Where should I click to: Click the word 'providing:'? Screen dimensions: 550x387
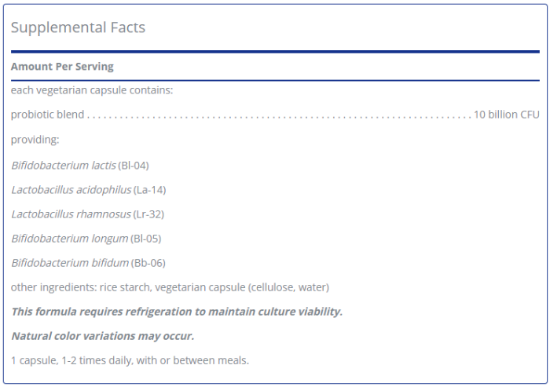tap(35, 139)
